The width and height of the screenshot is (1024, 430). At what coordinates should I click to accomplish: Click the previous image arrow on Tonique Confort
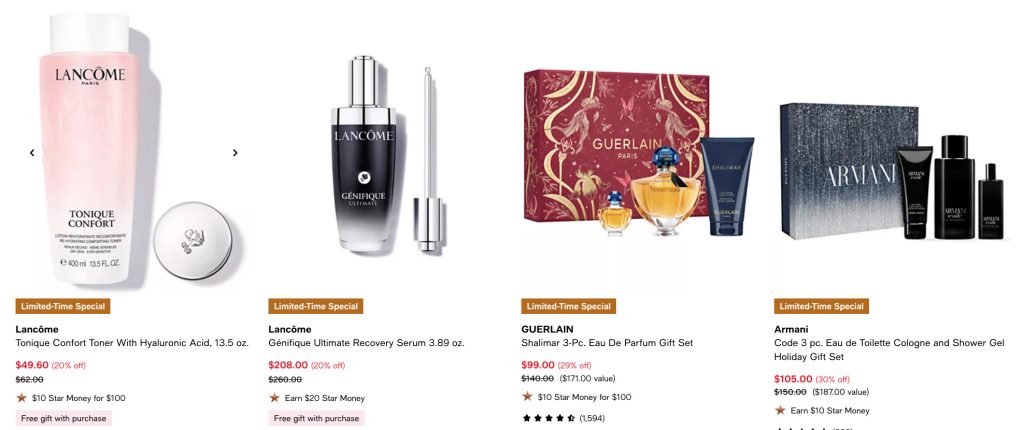[x=32, y=153]
